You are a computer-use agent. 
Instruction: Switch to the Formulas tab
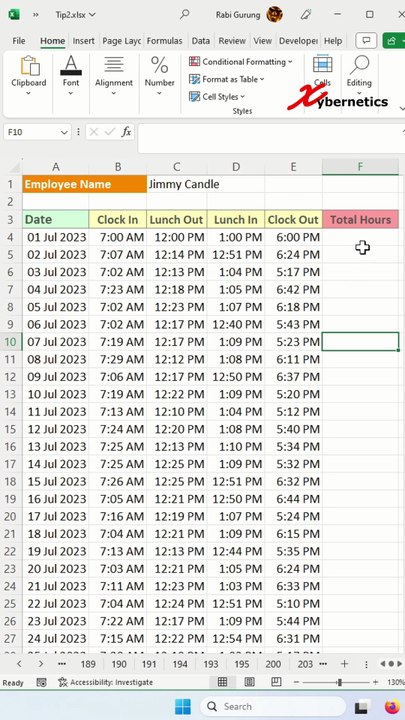click(164, 41)
